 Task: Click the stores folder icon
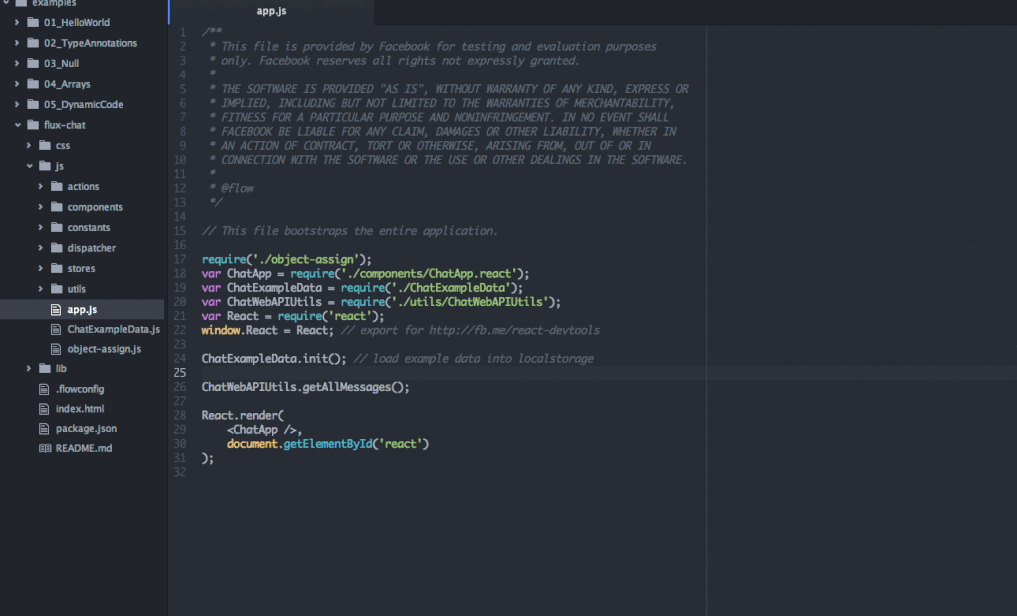tap(56, 268)
